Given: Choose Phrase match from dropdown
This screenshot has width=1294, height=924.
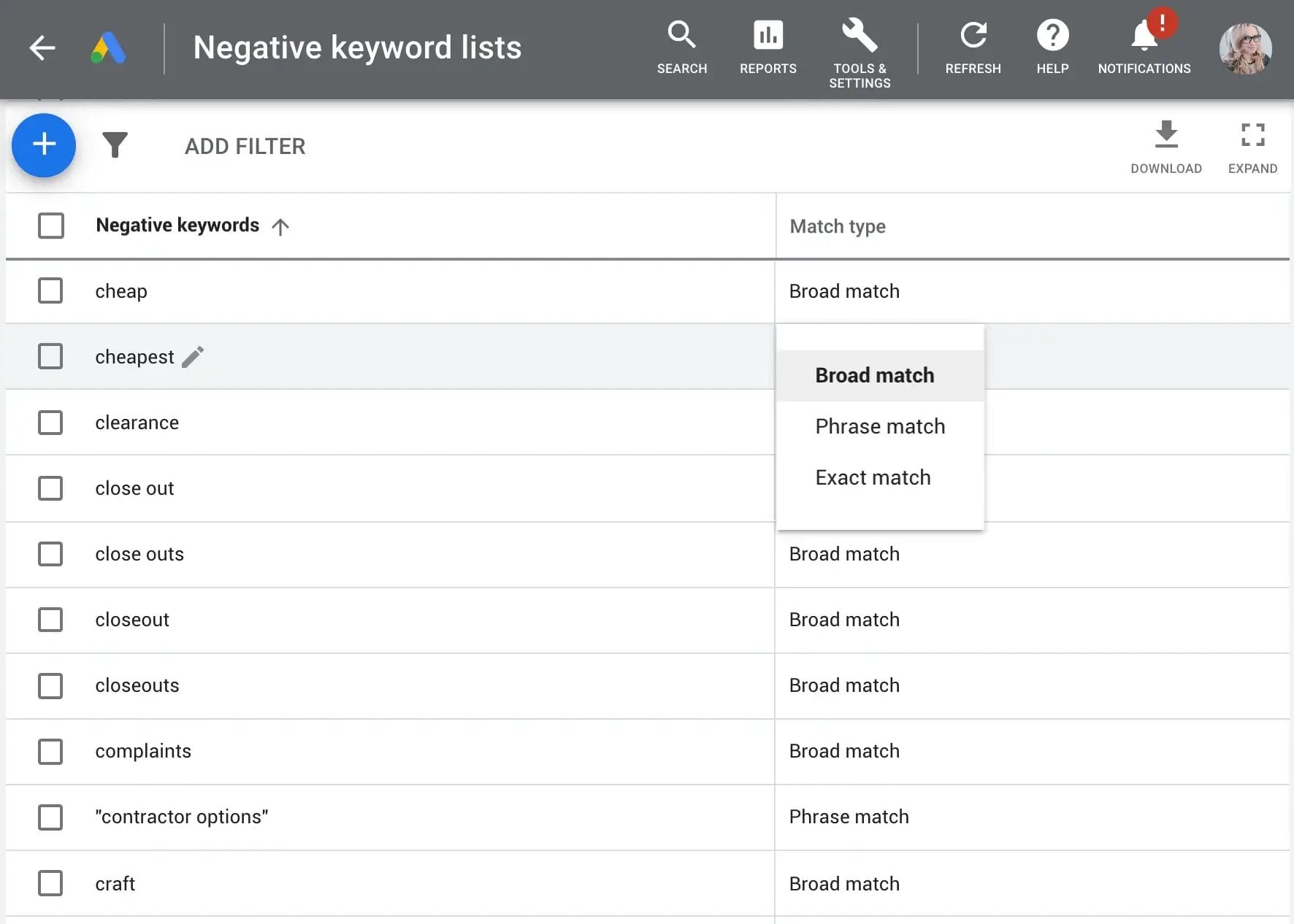Looking at the screenshot, I should (880, 426).
